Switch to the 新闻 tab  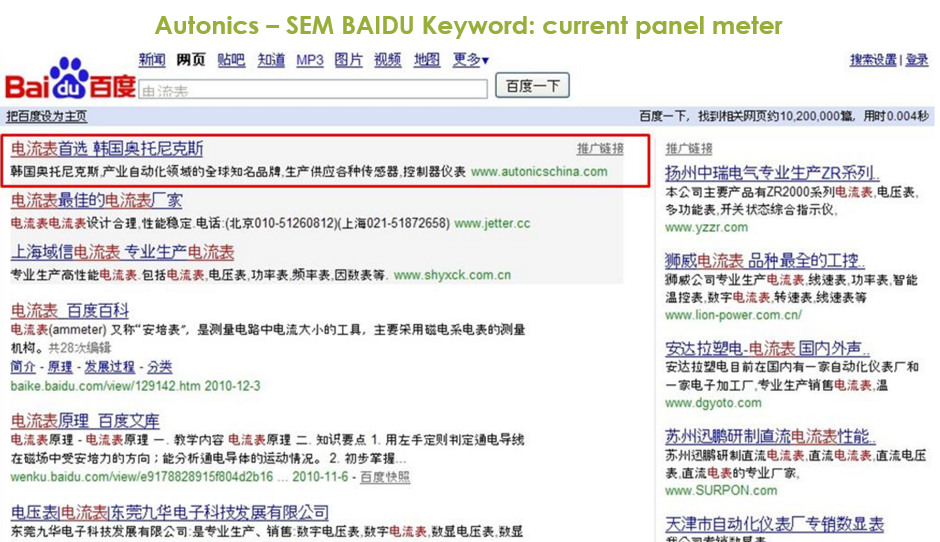pyautogui.click(x=152, y=60)
